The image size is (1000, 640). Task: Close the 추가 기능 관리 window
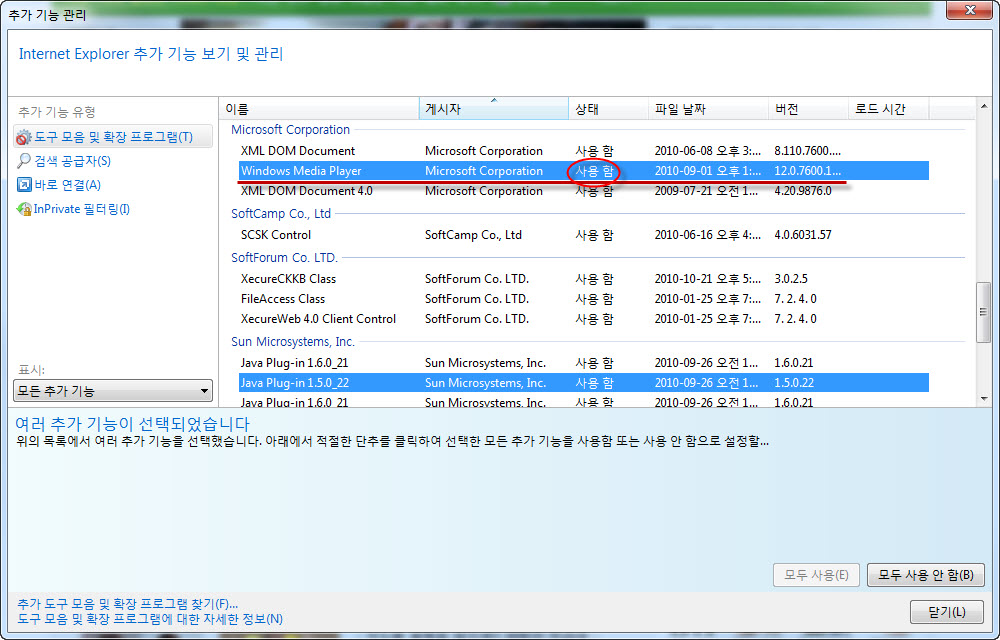pos(969,10)
